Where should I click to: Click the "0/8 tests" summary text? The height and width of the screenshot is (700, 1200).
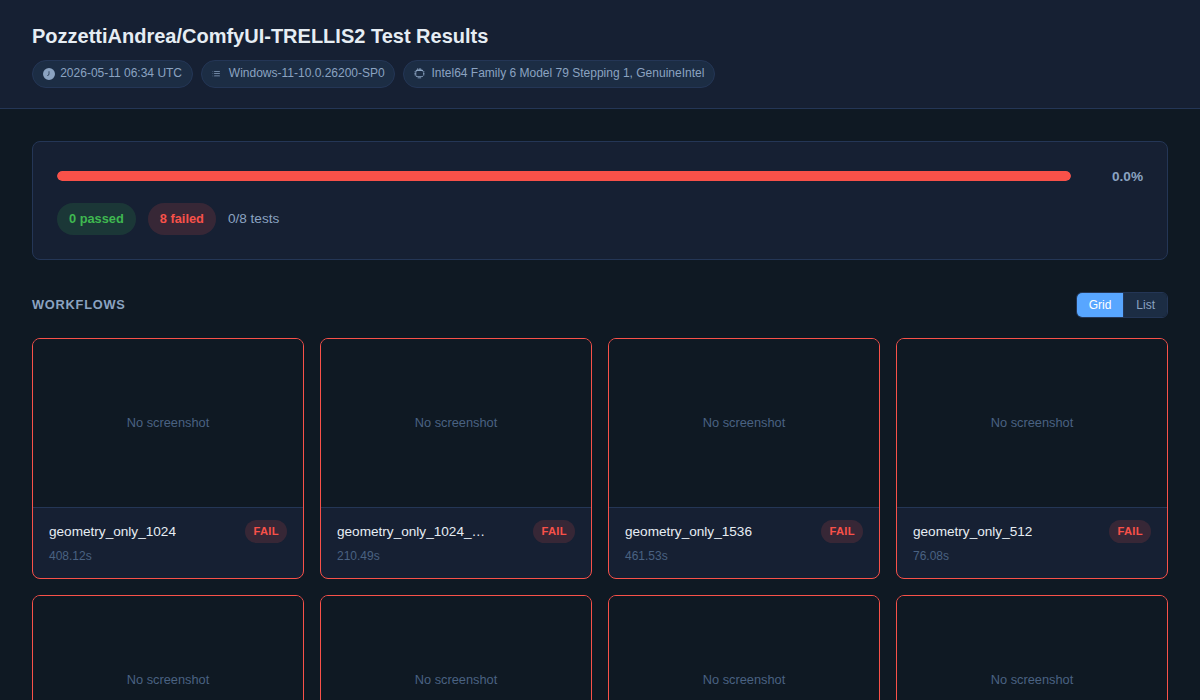(254, 219)
